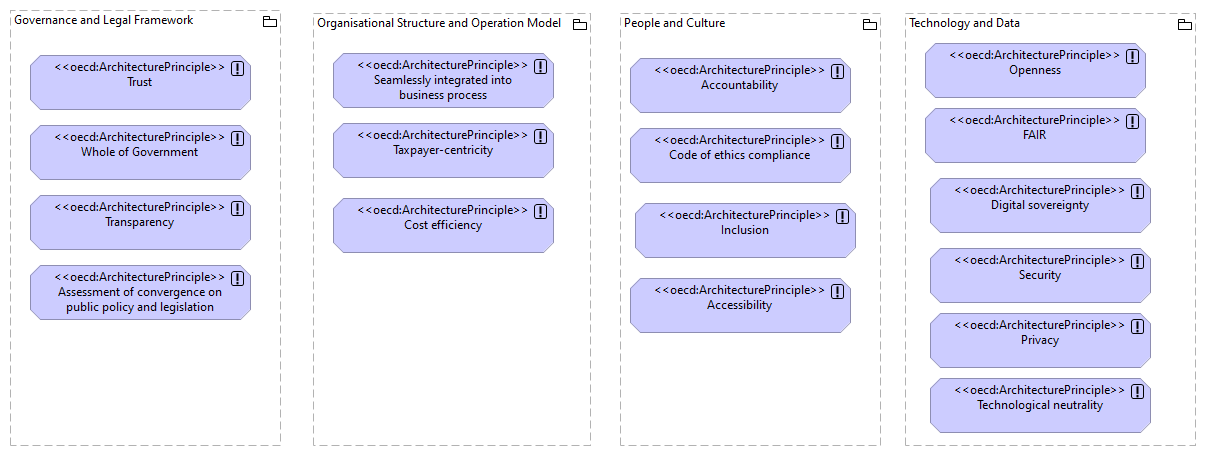Select the Taxpayer-centricity principle label
The width and height of the screenshot is (1206, 456).
[443, 150]
